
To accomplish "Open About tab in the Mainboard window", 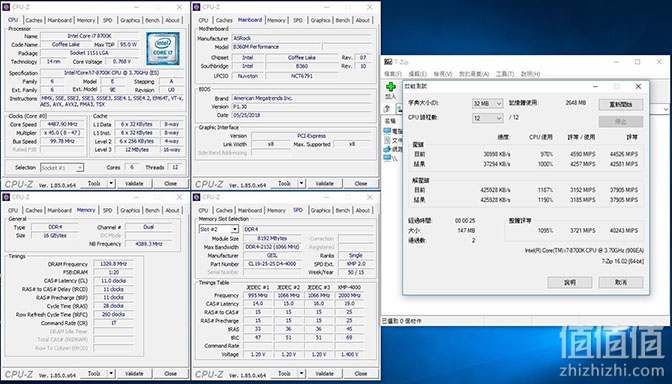I will click(x=363, y=20).
